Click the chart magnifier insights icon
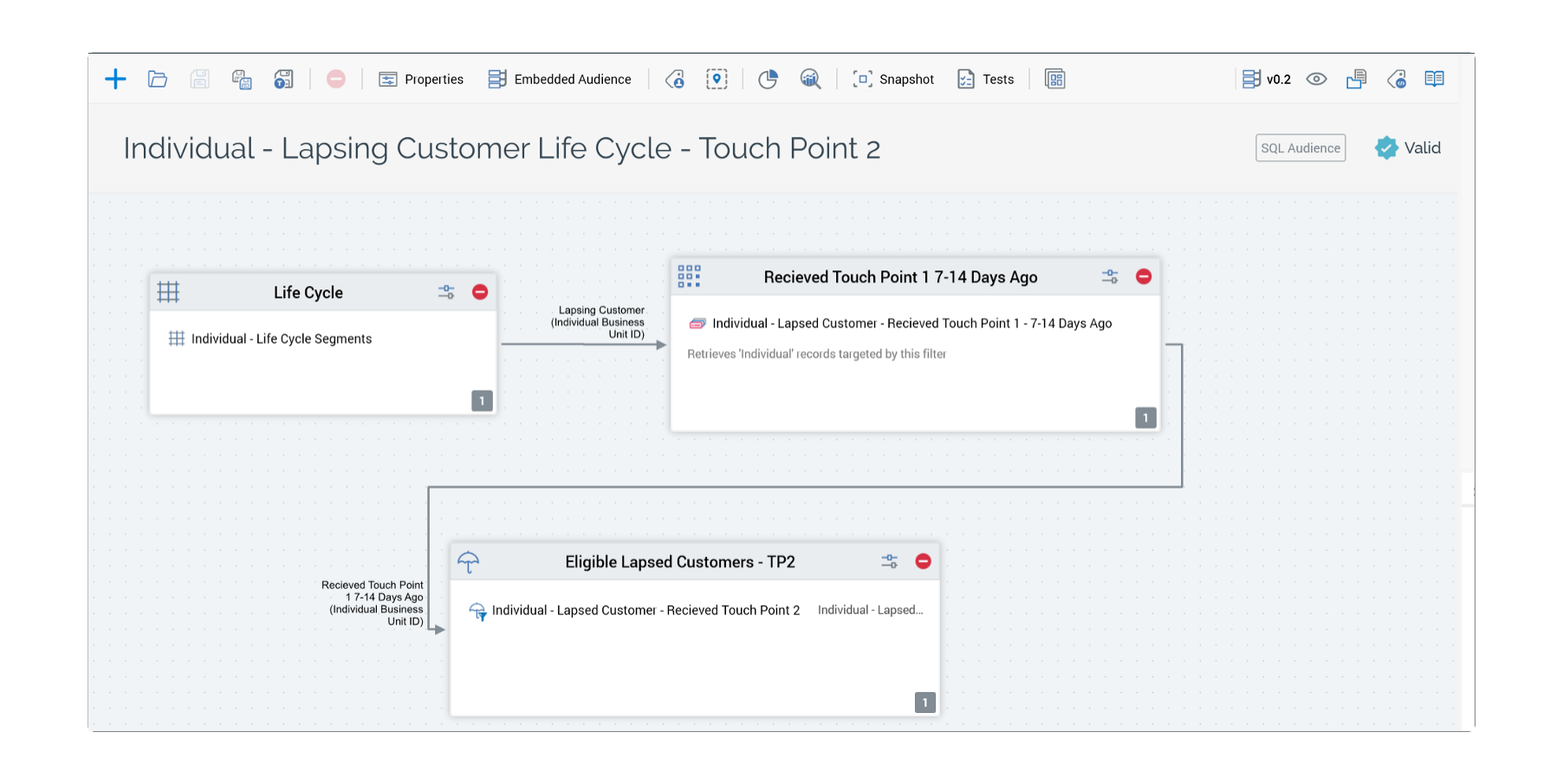Screen dimensions: 1563x784 tap(810, 80)
